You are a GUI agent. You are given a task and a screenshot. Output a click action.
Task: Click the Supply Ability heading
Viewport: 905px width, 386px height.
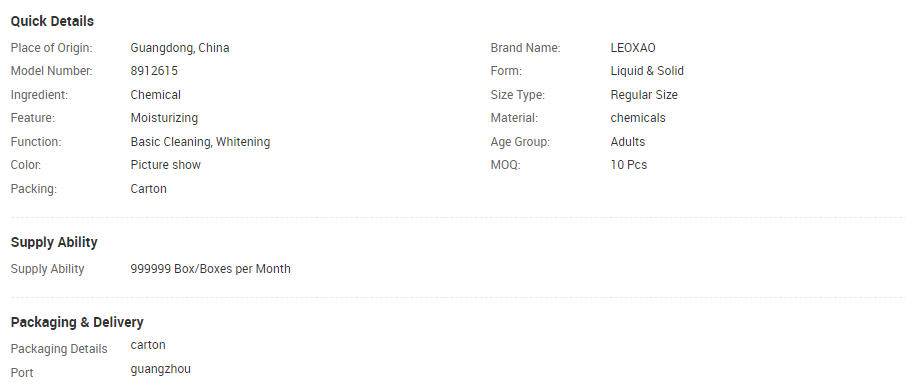click(54, 242)
